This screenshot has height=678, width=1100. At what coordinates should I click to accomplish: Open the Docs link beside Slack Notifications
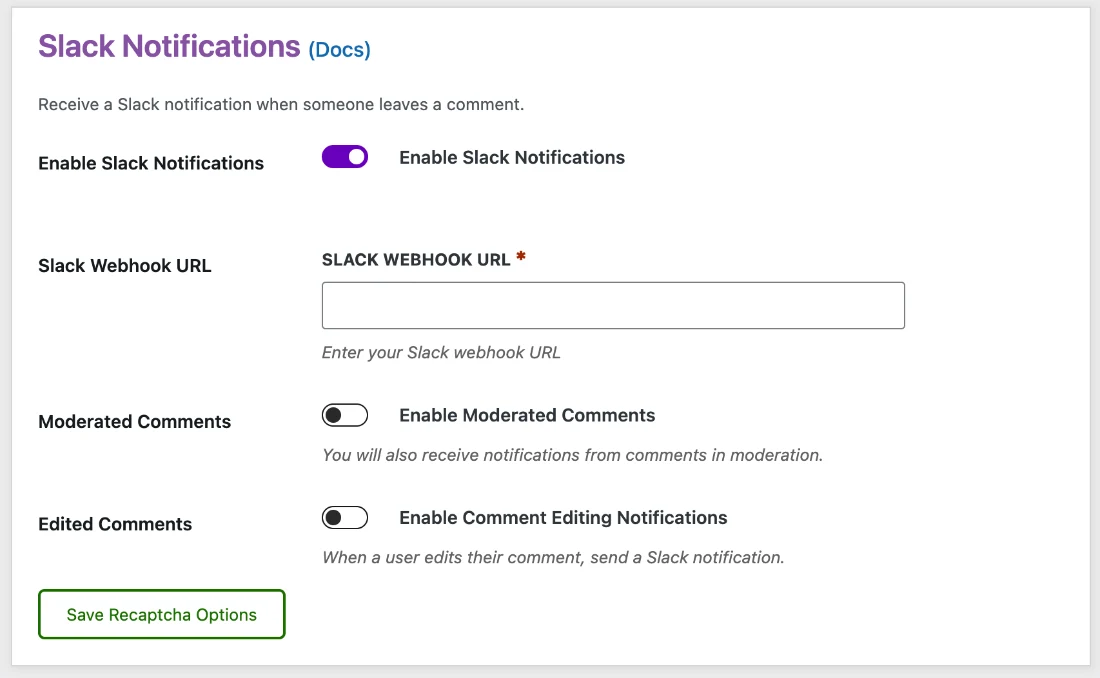coord(340,50)
